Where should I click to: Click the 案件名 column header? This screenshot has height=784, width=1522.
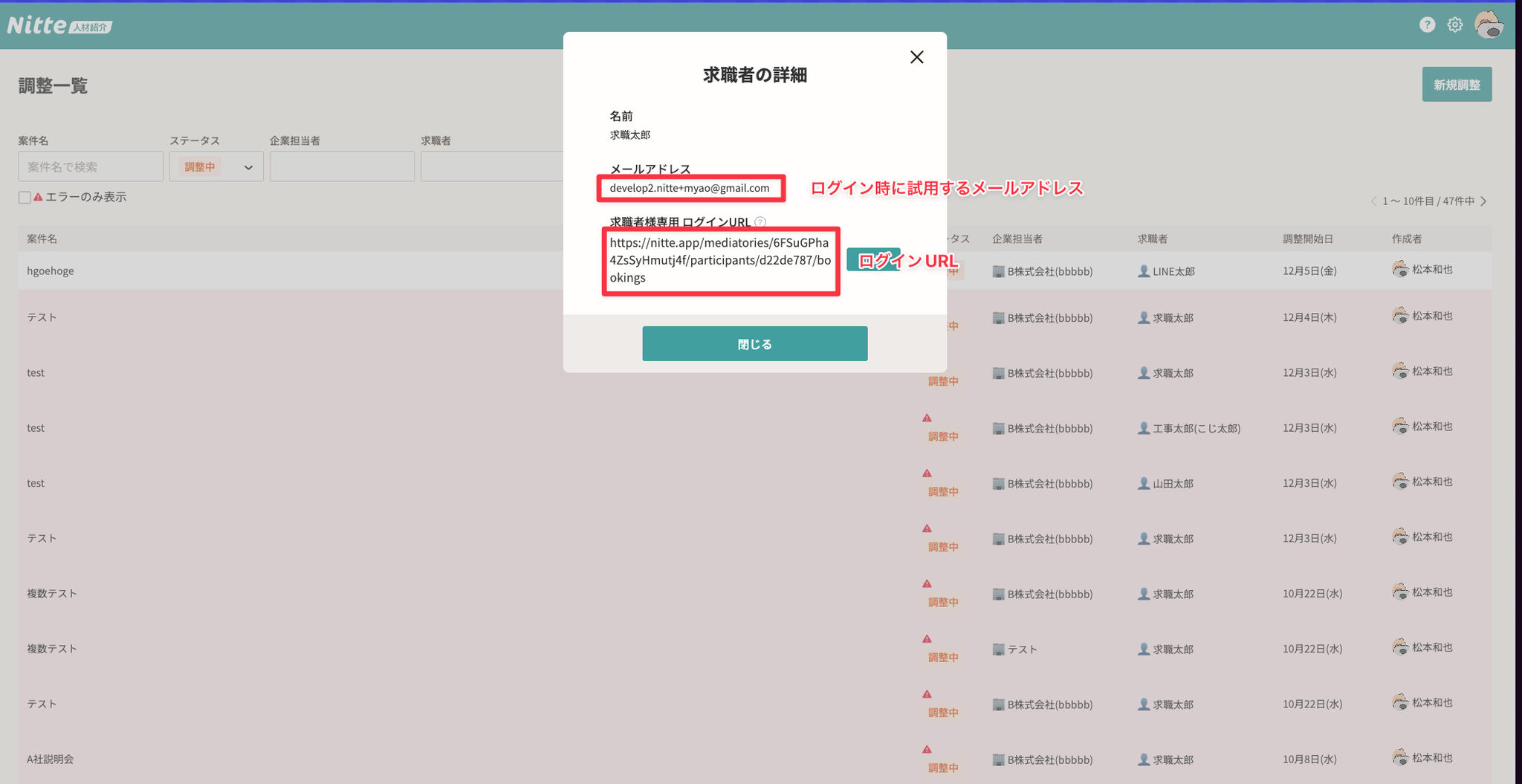(42, 239)
